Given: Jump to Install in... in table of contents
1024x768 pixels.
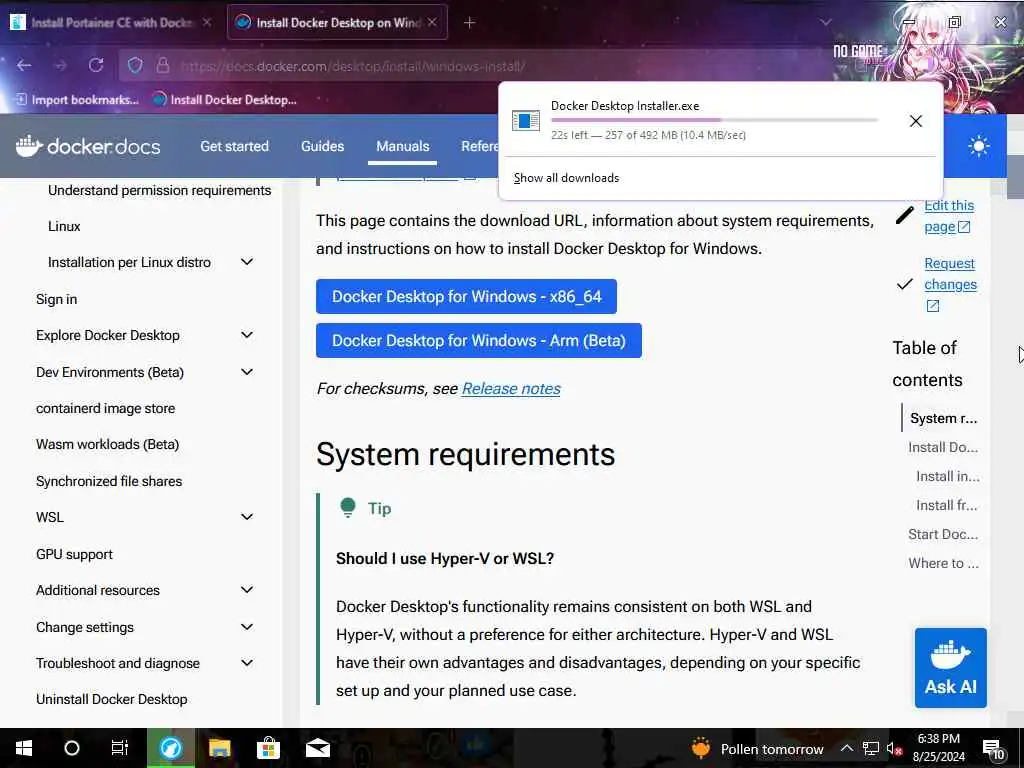Looking at the screenshot, I should (x=948, y=476).
